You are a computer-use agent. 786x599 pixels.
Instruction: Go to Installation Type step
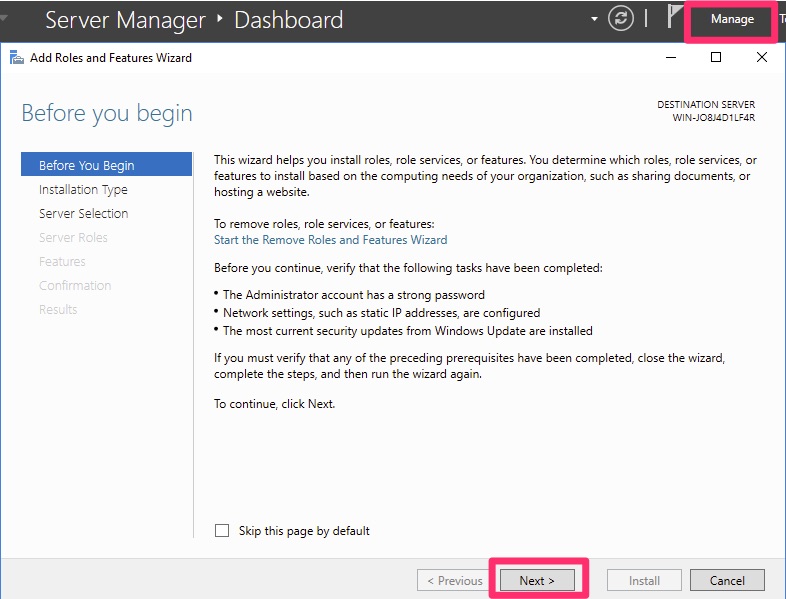83,189
